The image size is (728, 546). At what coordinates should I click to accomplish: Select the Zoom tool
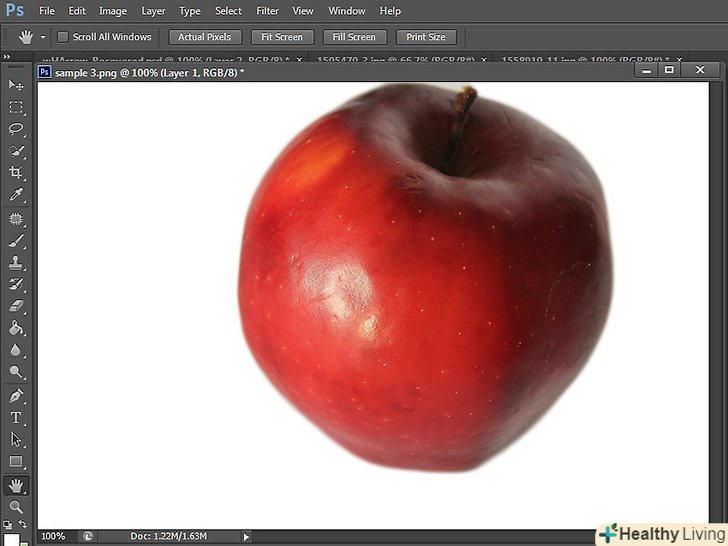[x=16, y=507]
